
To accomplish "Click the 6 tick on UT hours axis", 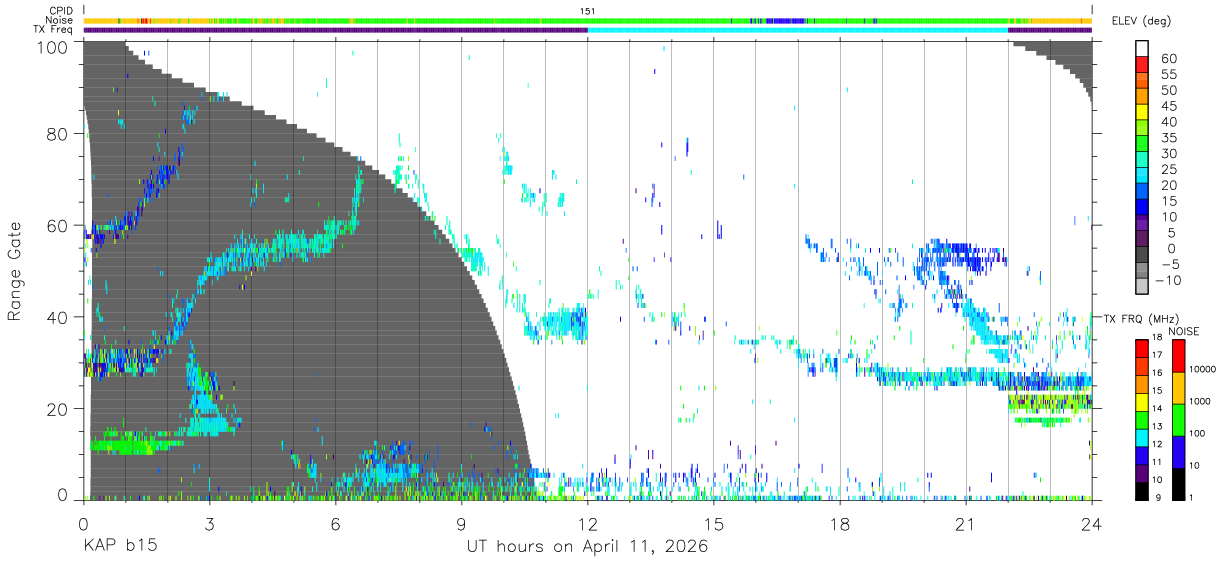I will [x=335, y=524].
